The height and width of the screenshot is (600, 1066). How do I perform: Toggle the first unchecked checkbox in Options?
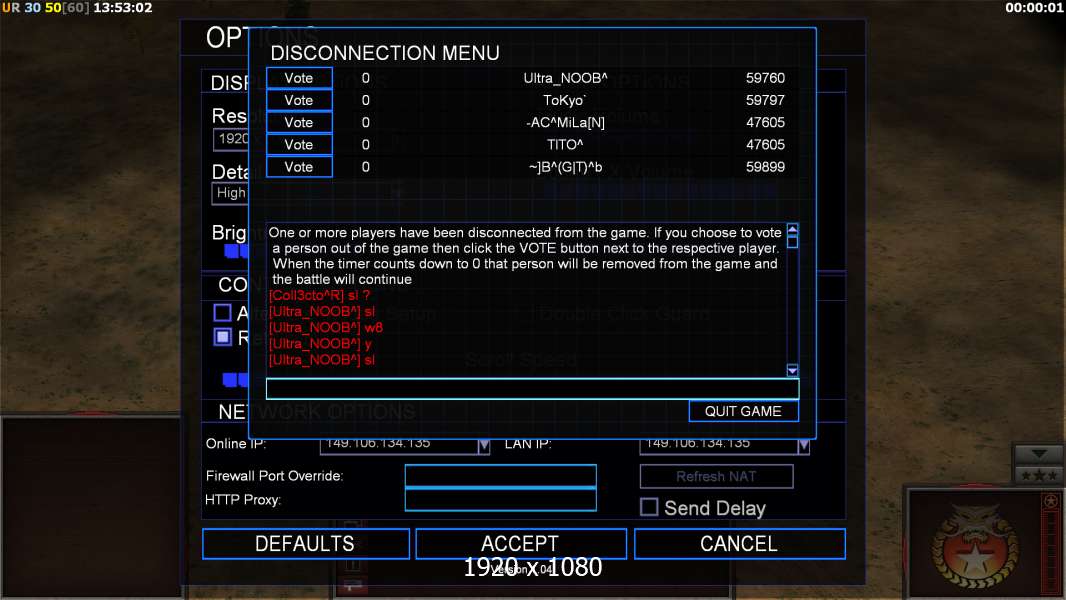tap(222, 313)
